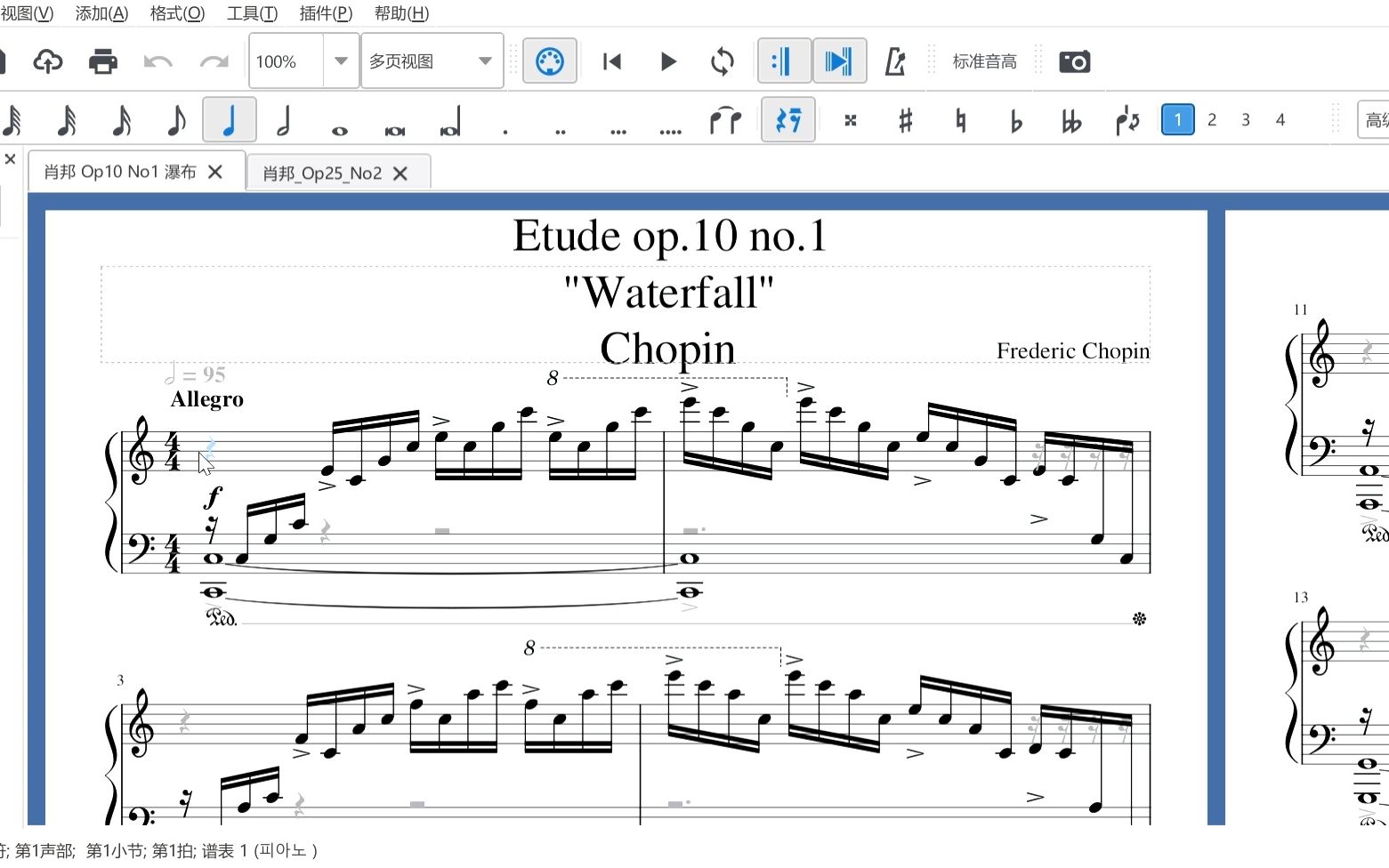Screen dimensions: 1389x868
Task: Click the tie notes icon
Action: click(726, 120)
